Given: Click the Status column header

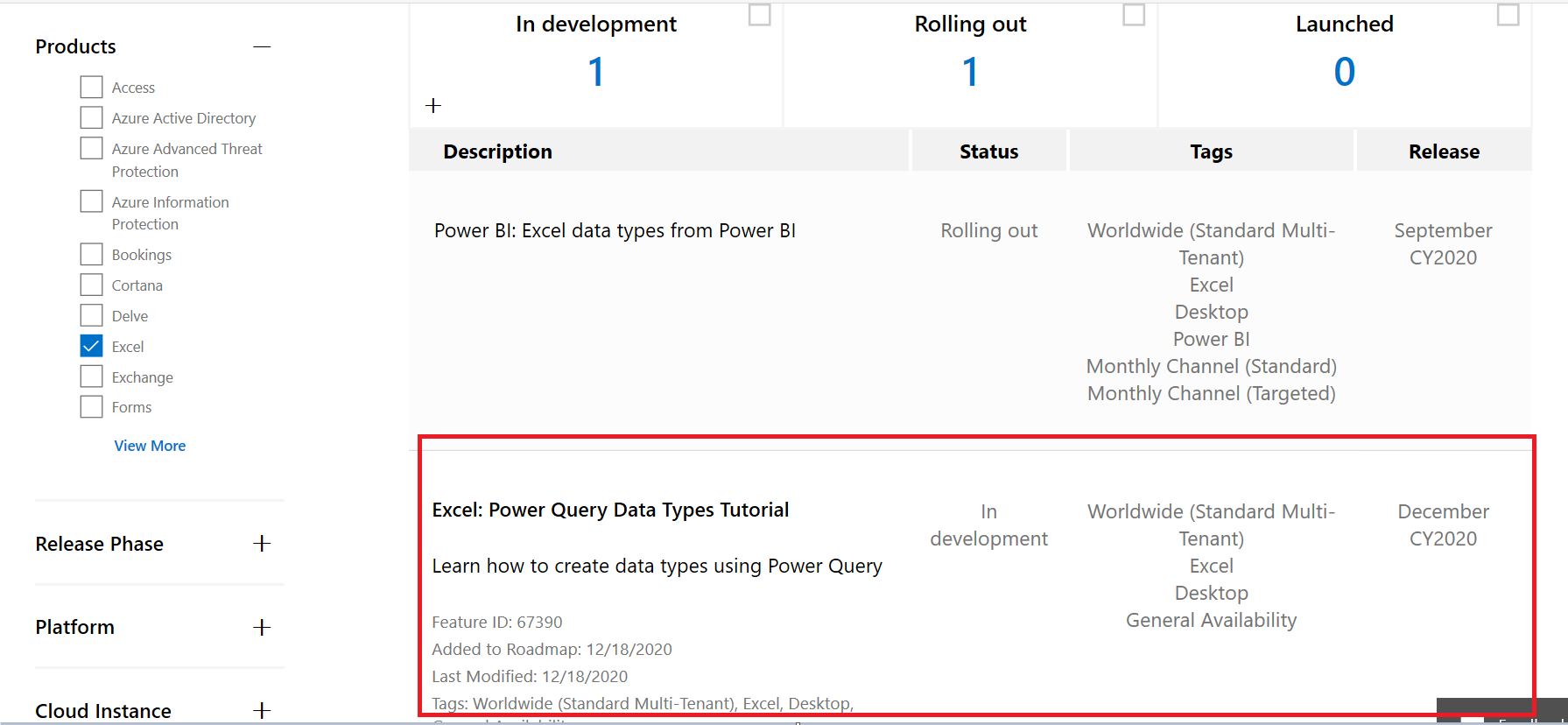Looking at the screenshot, I should point(988,151).
